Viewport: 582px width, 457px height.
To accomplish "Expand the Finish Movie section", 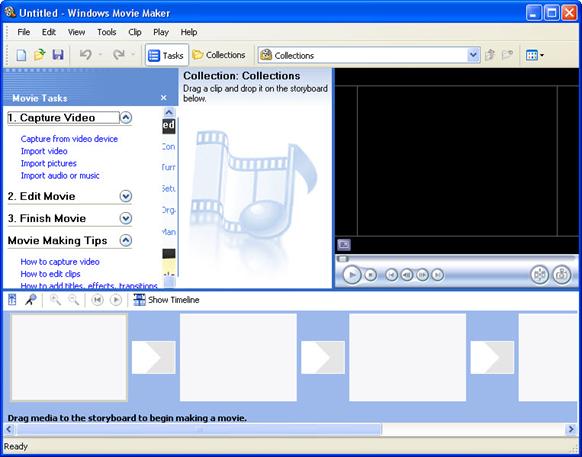I will coord(126,218).
